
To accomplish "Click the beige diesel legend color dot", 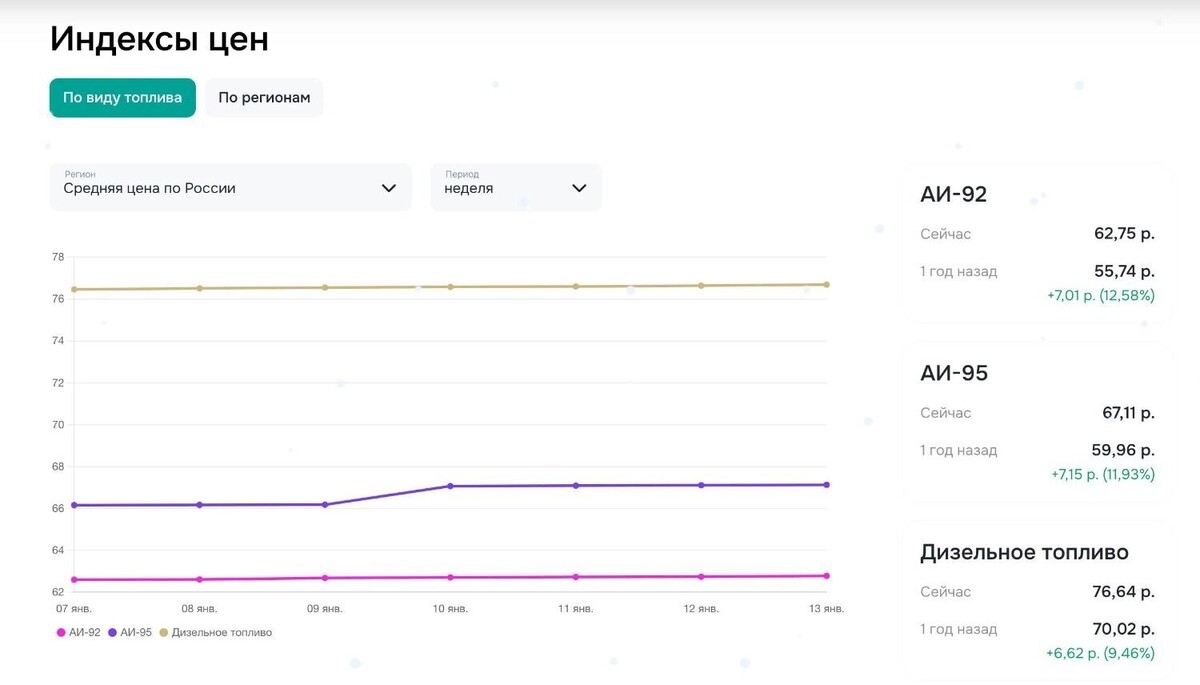I will pos(164,632).
